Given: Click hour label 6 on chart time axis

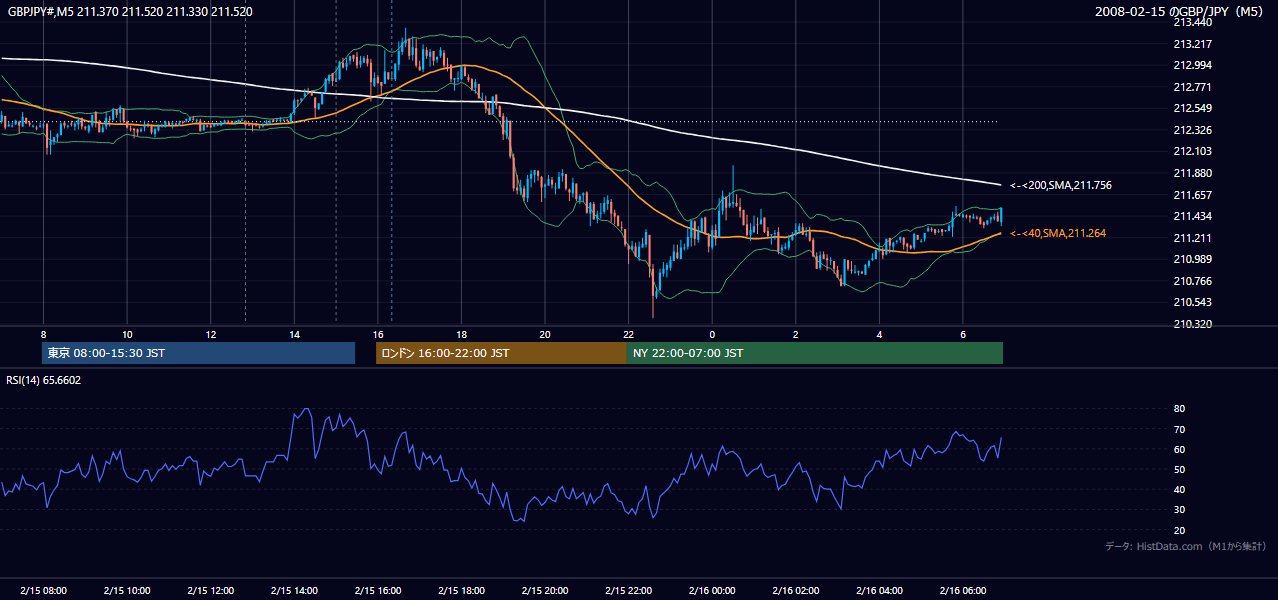Looking at the screenshot, I should [x=963, y=333].
